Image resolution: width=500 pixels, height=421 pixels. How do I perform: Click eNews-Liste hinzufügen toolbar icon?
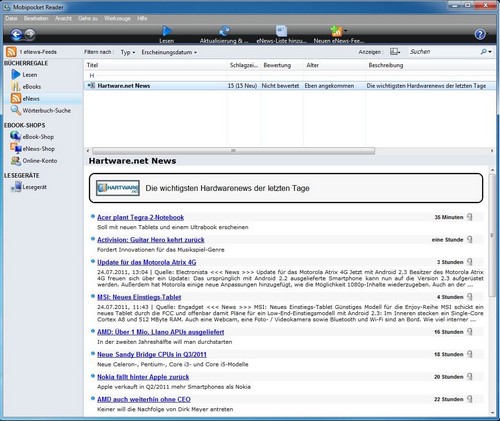click(281, 31)
